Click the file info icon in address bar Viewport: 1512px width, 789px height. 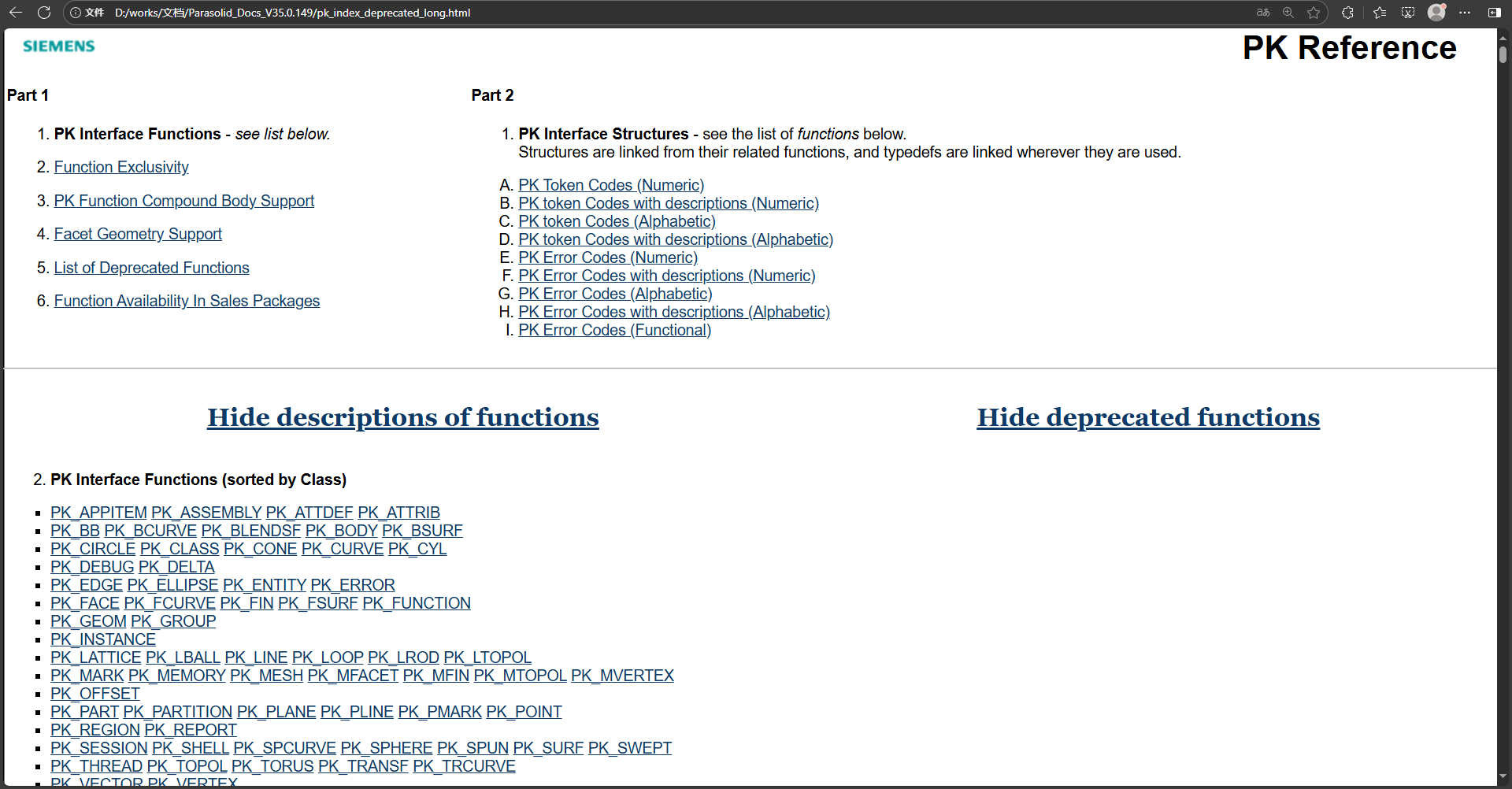(76, 13)
